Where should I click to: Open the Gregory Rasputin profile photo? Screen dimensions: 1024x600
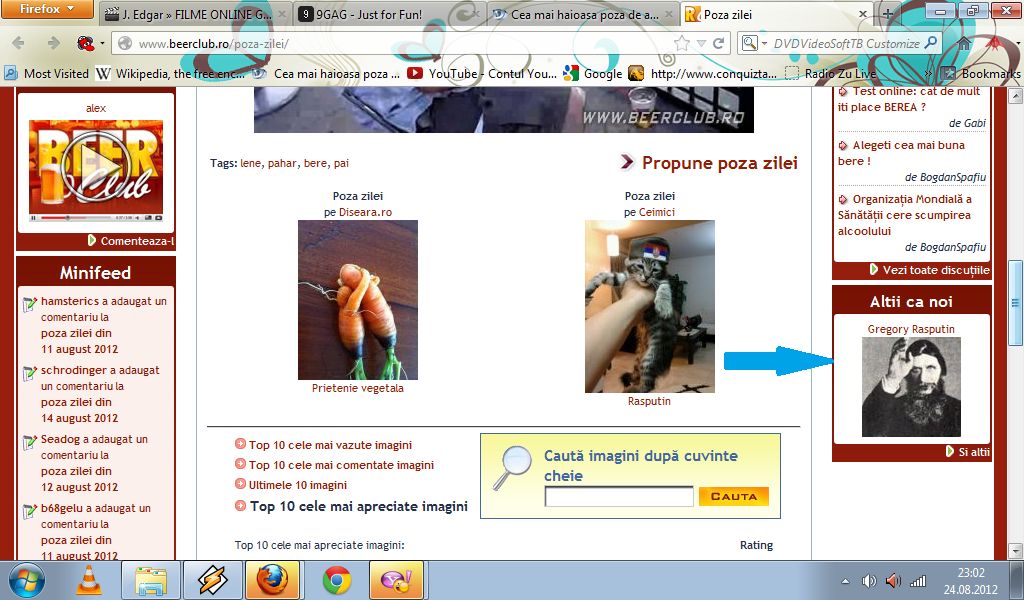[x=911, y=387]
